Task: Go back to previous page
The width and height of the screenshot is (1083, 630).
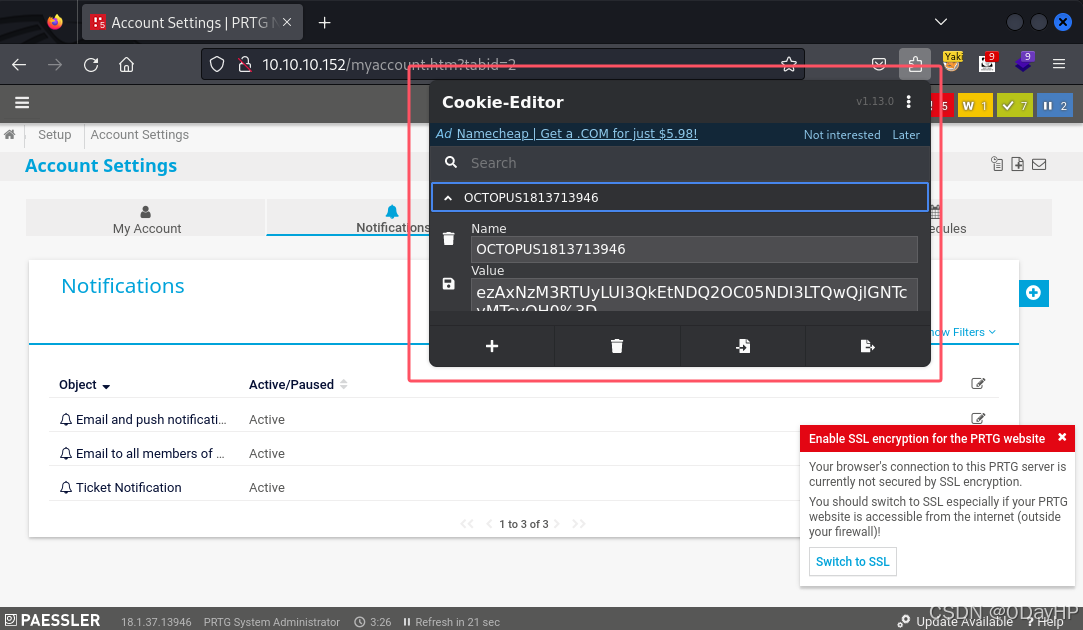Action: click(19, 64)
